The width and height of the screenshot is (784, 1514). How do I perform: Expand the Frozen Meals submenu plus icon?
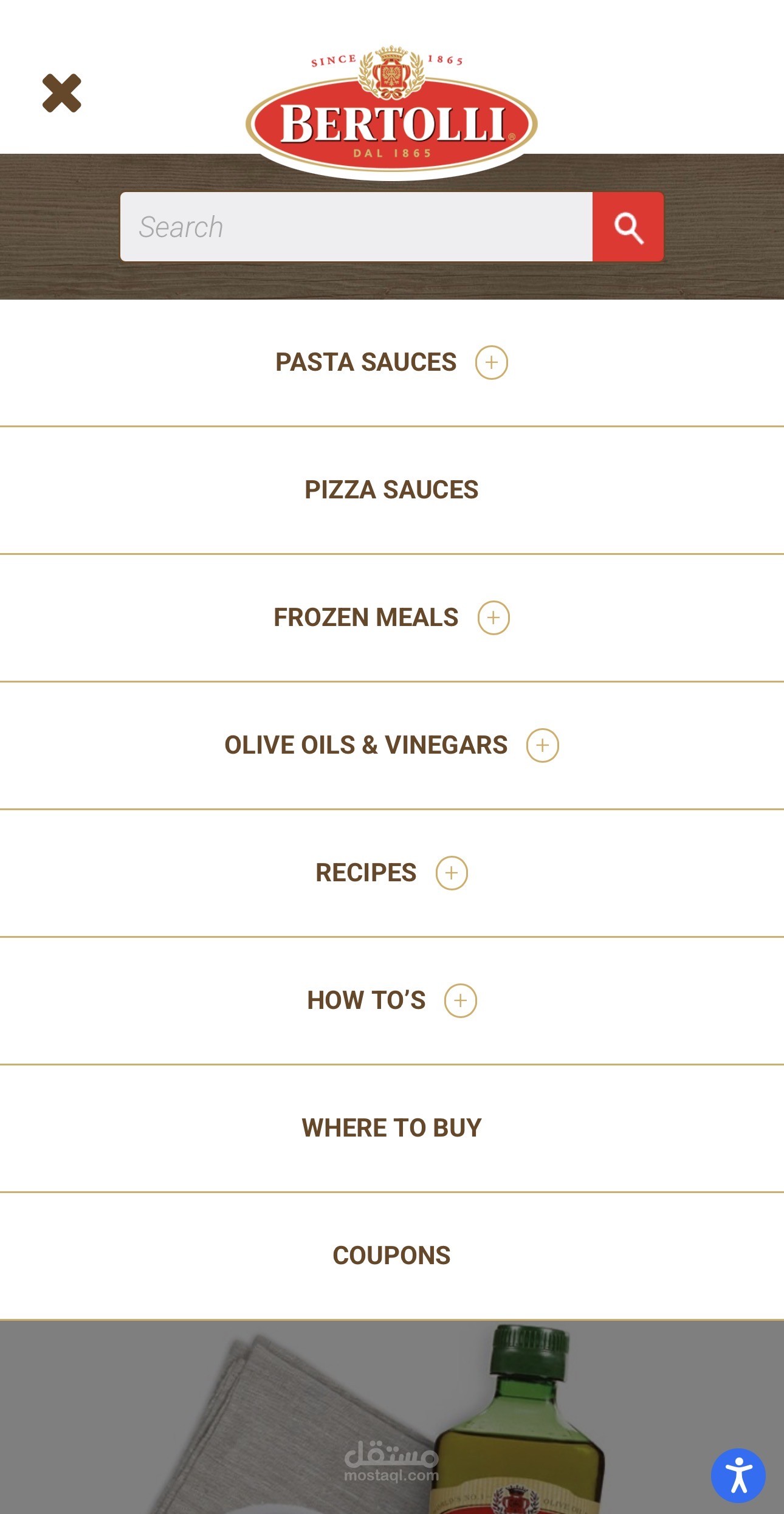(x=493, y=618)
